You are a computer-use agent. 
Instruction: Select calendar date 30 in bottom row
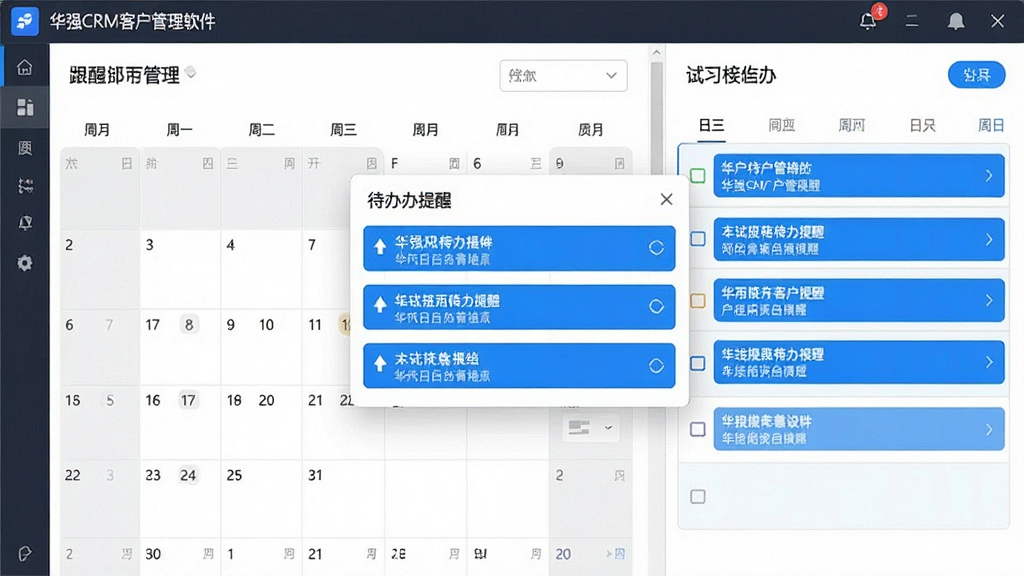pos(153,554)
